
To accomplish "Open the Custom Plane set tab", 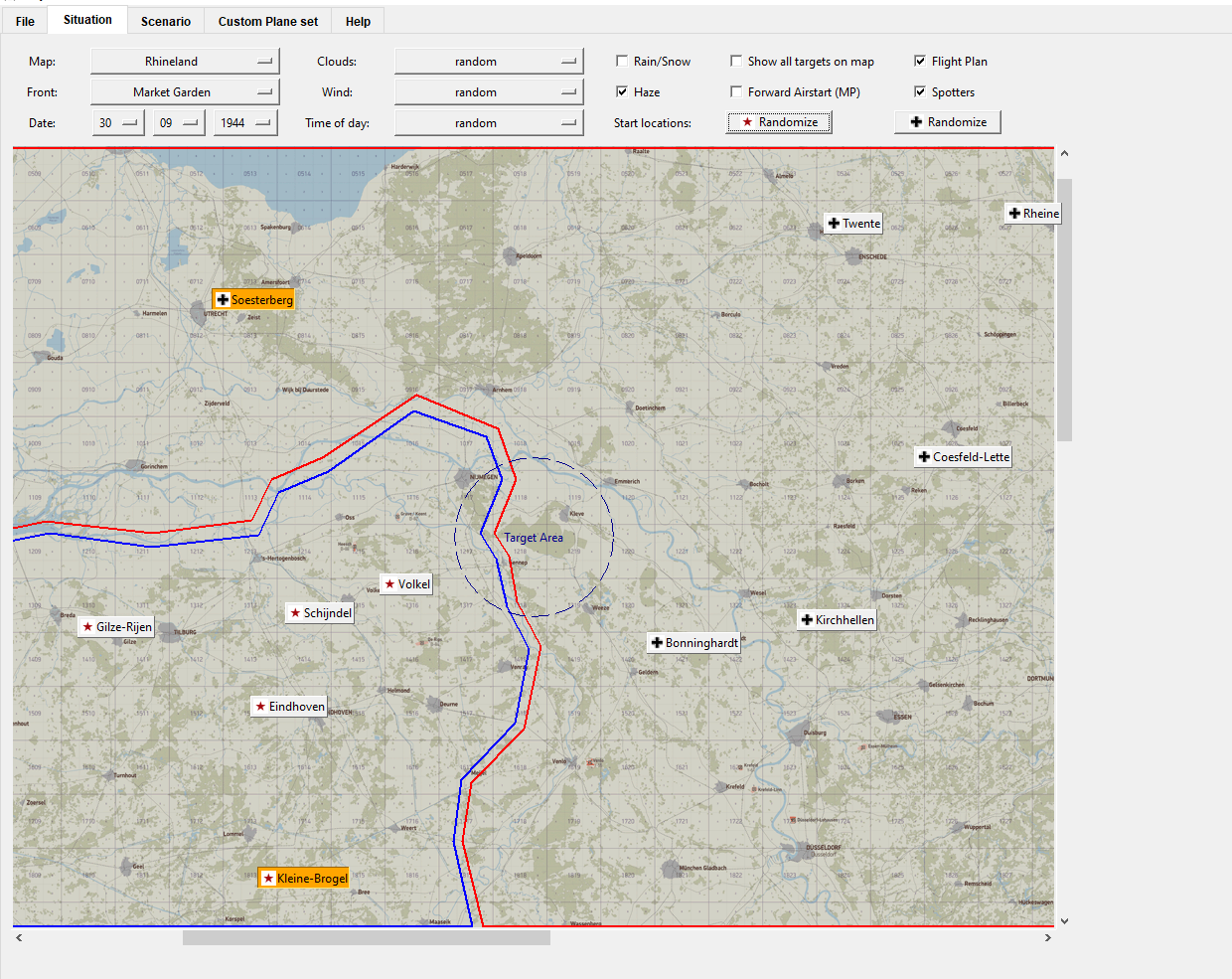I will tap(268, 21).
